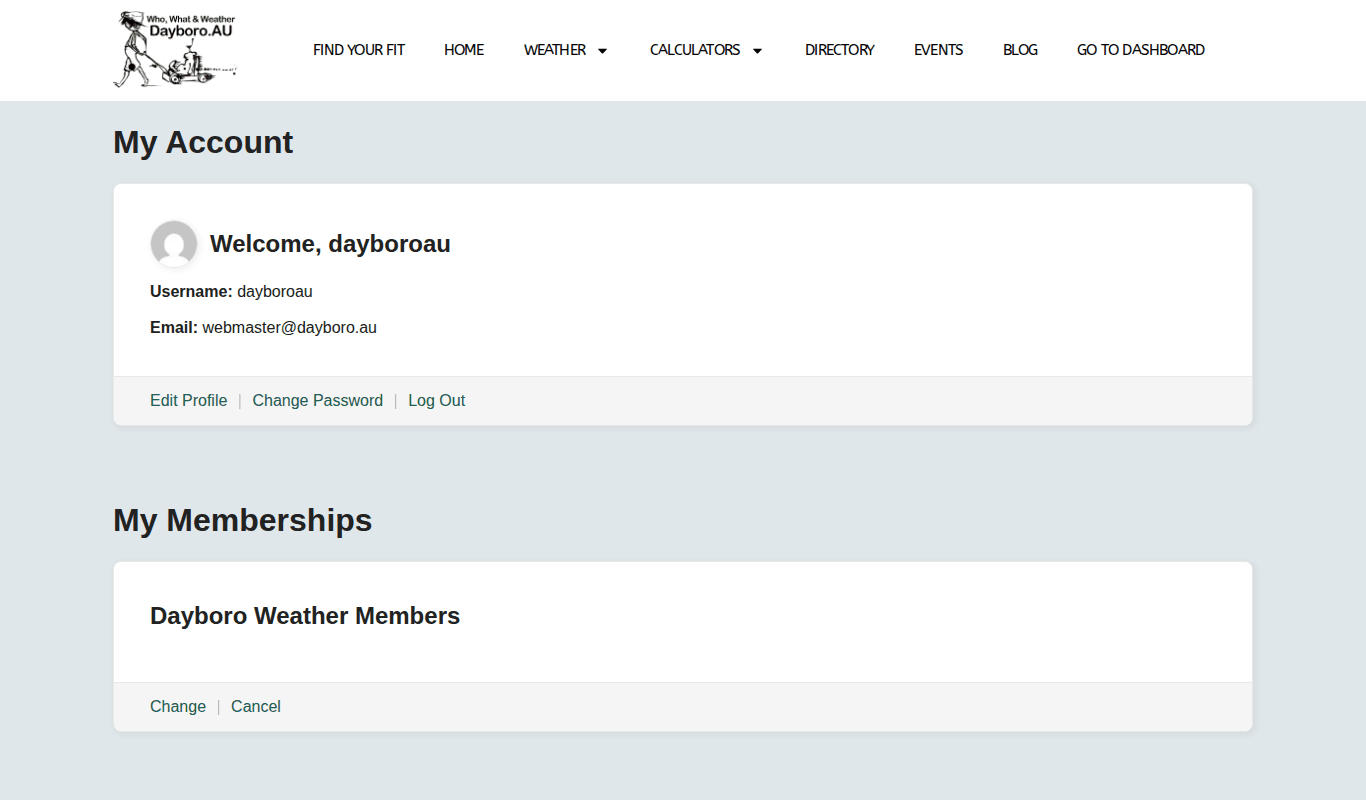This screenshot has height=800, width=1366.
Task: Click the Dayboro Weather Members title
Action: point(305,616)
